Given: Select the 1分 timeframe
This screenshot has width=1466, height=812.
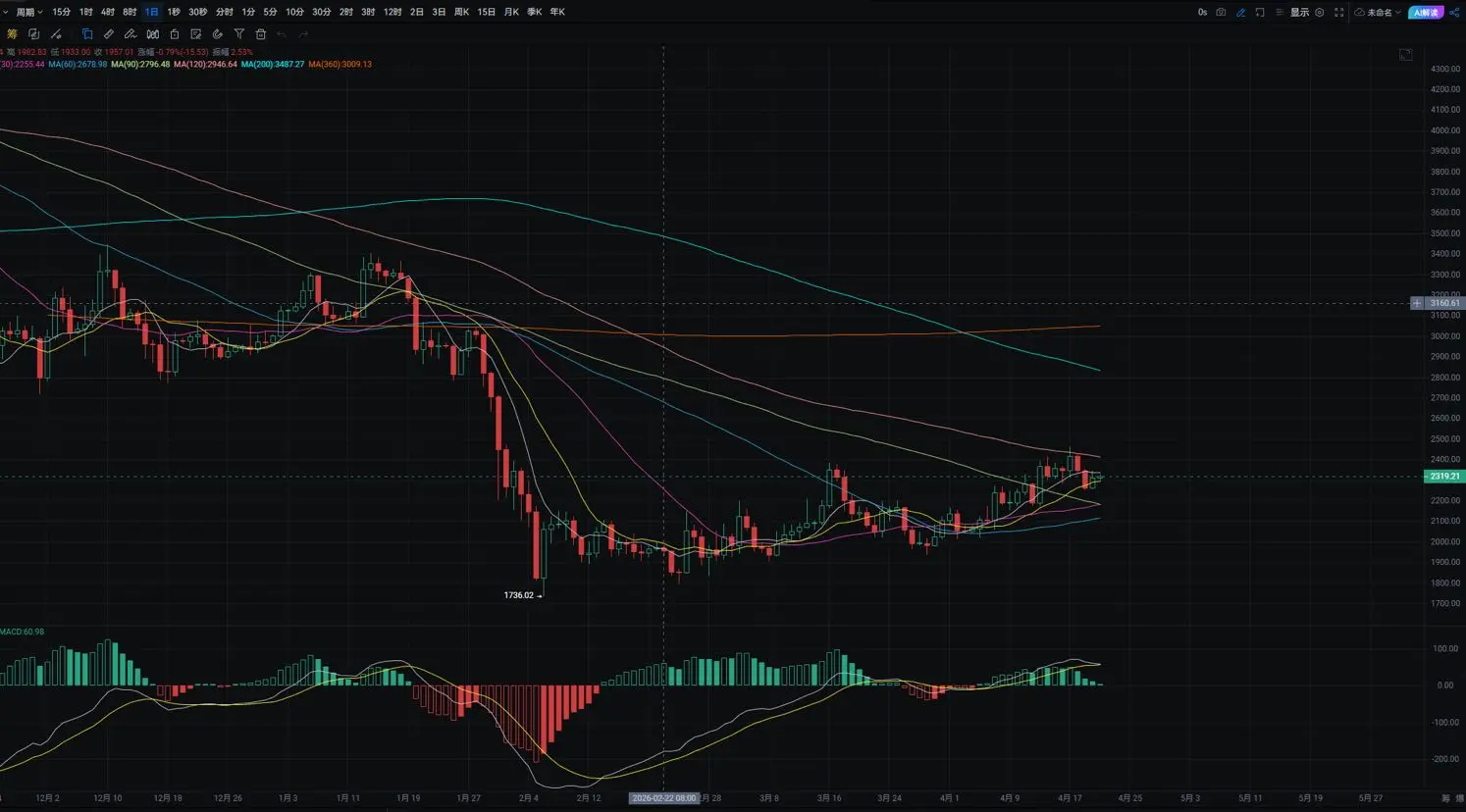Looking at the screenshot, I should tap(248, 12).
